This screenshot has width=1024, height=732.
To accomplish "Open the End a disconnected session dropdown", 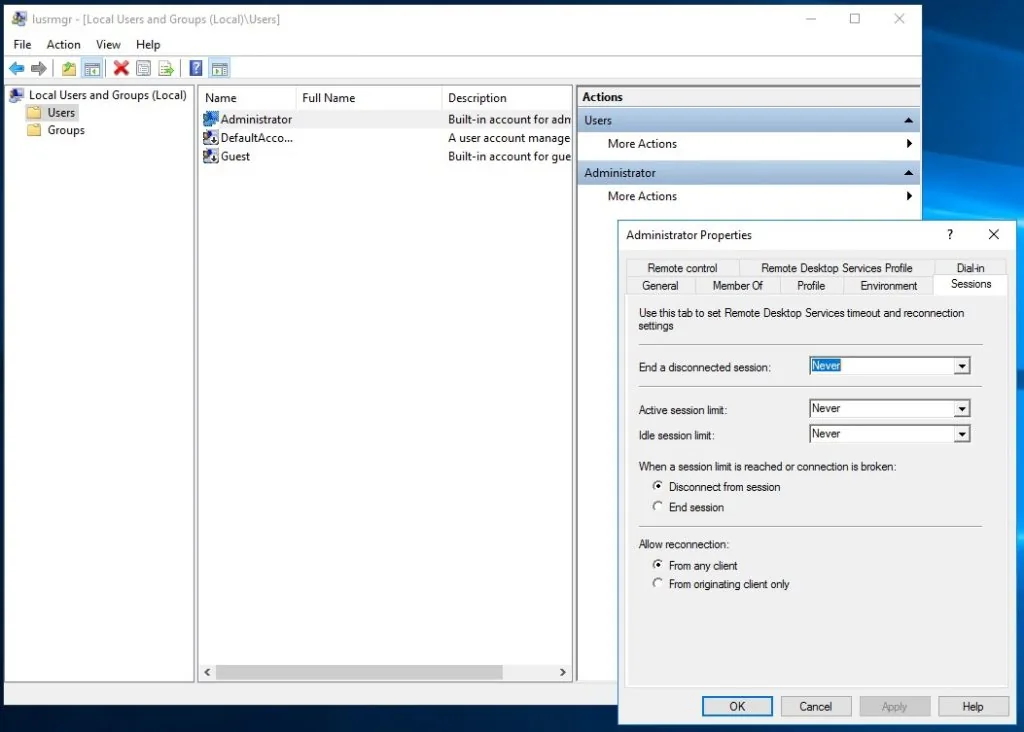I will (961, 366).
